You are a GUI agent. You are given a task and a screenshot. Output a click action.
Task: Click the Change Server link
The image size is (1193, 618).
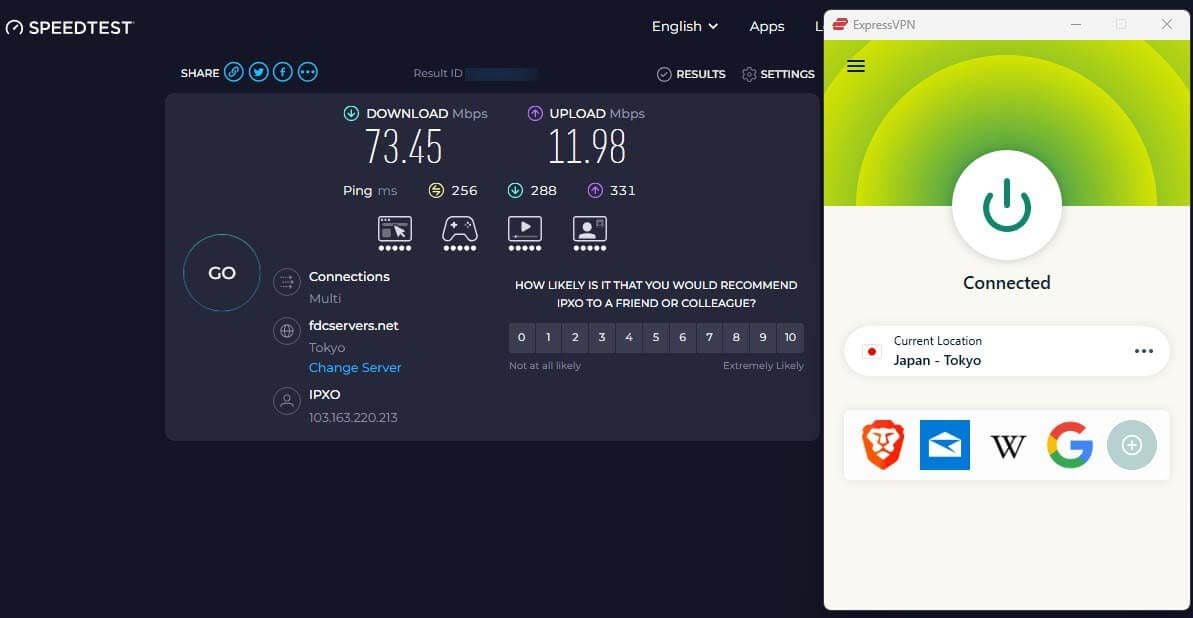point(355,368)
